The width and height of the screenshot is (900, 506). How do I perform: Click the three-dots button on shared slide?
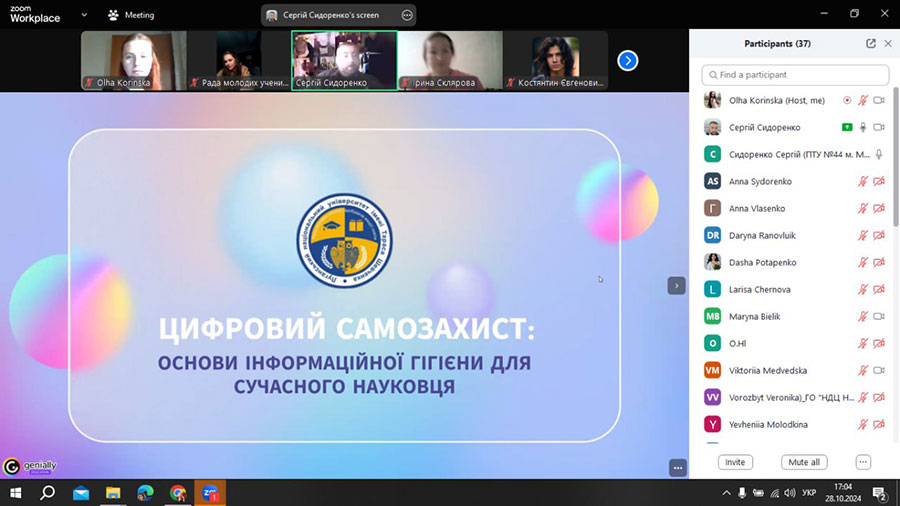coord(677,467)
